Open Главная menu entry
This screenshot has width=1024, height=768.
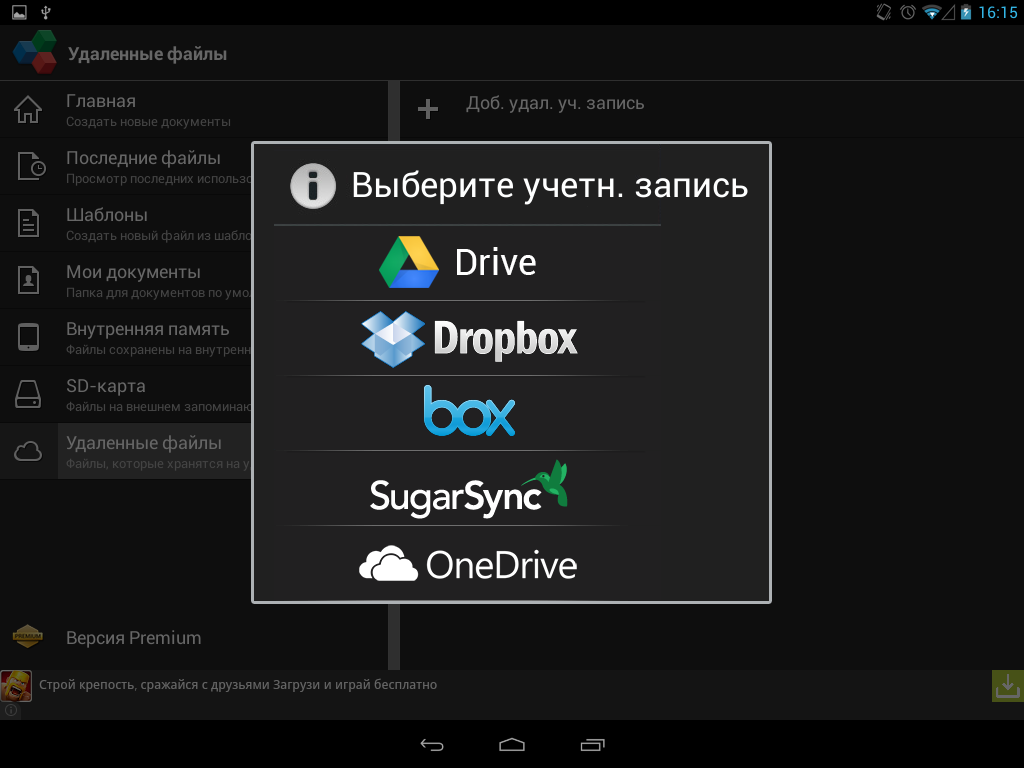pos(194,110)
